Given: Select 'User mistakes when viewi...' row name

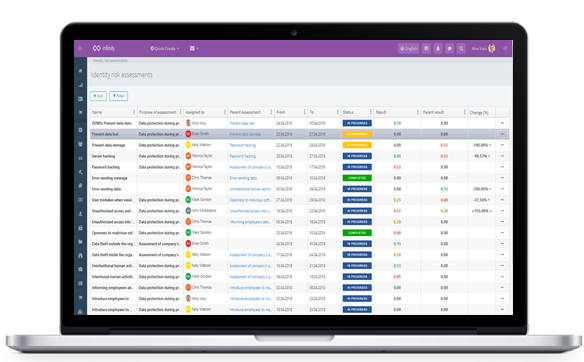Looking at the screenshot, I should [113, 200].
